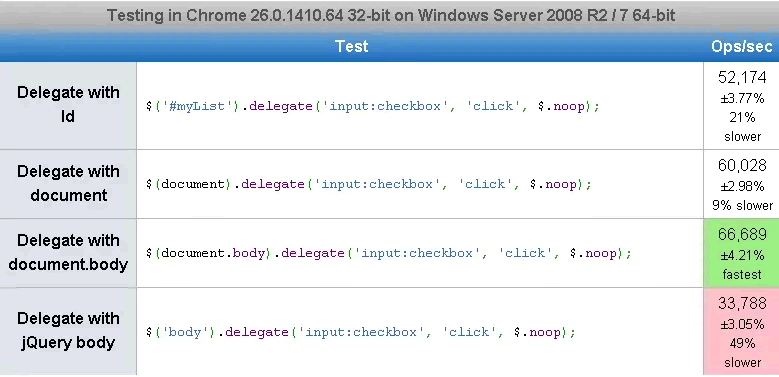Select the 'Delegate with Id' row title

(68, 104)
